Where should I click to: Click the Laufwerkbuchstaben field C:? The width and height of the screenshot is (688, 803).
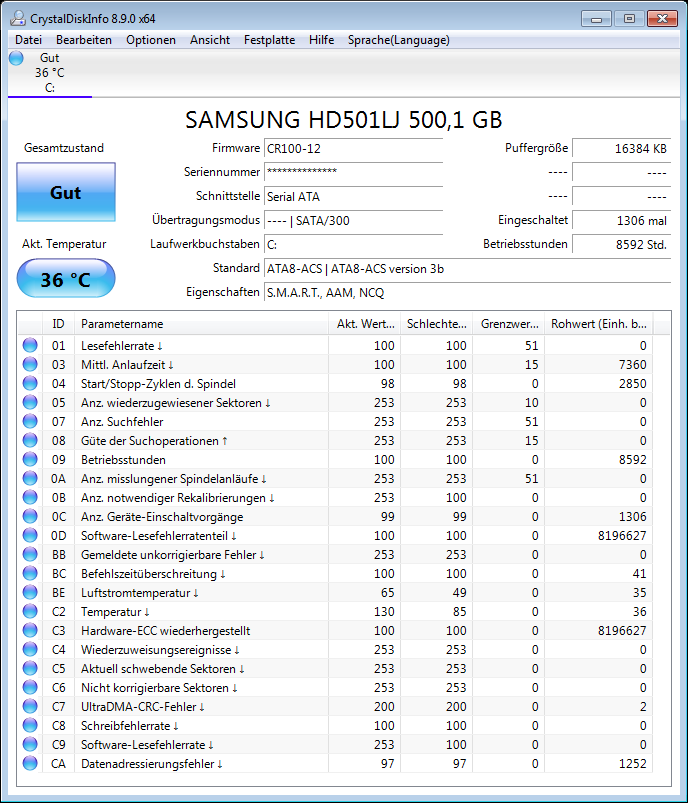(x=353, y=244)
